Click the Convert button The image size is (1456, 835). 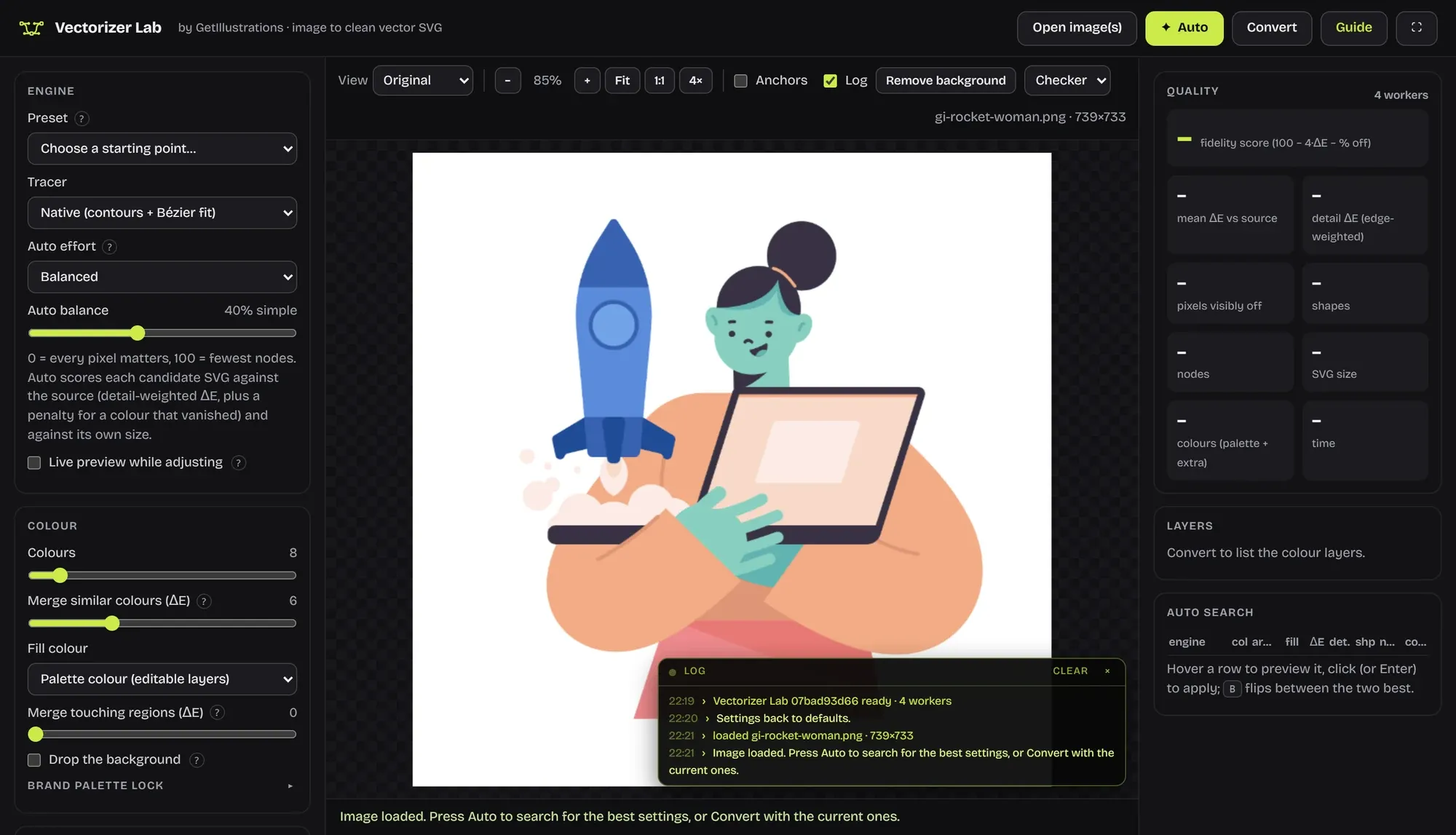(1272, 28)
